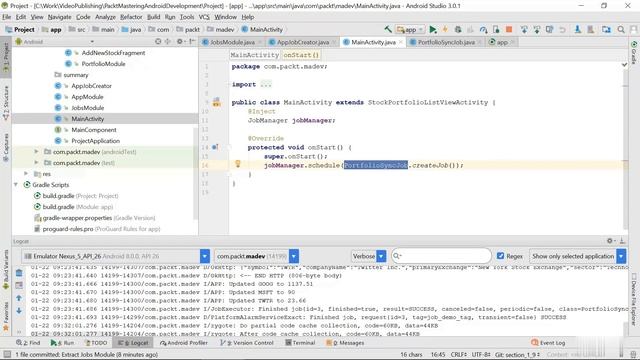Switch to AppJobCreator.java tab
This screenshot has width=640, height=360.
(x=302, y=42)
